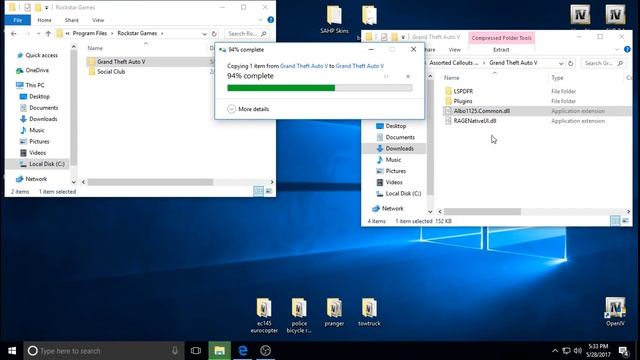
Task: Open address history dropdown in Rockstar Games window
Action: (x=204, y=33)
